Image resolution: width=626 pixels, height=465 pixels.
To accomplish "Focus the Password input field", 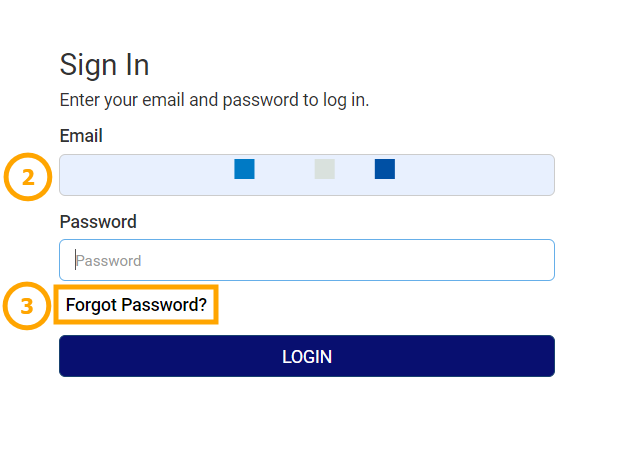I will pyautogui.click(x=306, y=260).
